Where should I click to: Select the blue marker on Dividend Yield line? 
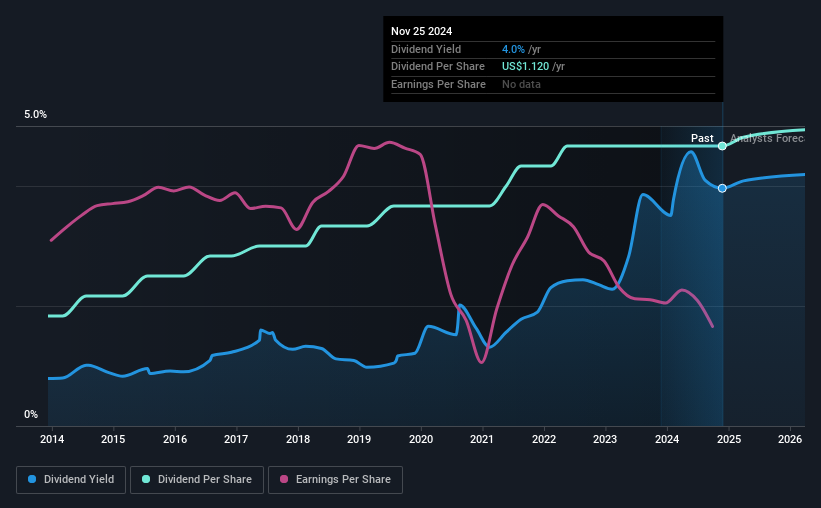[x=722, y=188]
